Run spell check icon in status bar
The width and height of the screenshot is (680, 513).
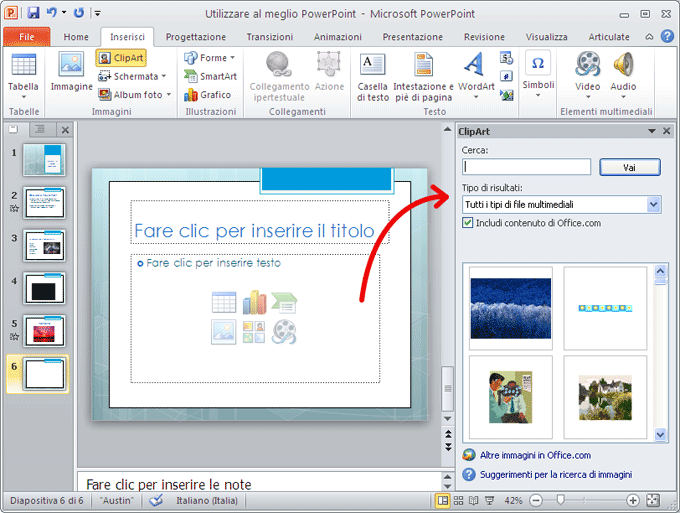click(x=156, y=500)
